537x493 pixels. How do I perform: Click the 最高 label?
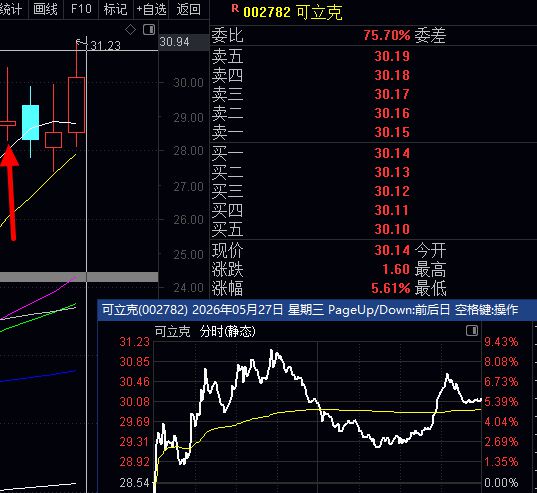(x=430, y=269)
